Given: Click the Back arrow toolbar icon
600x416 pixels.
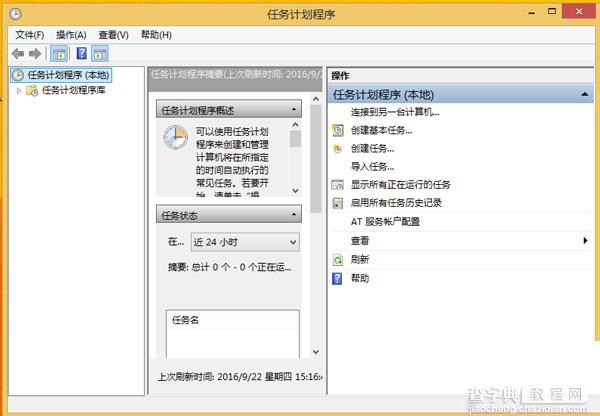Looking at the screenshot, I should [x=18, y=54].
